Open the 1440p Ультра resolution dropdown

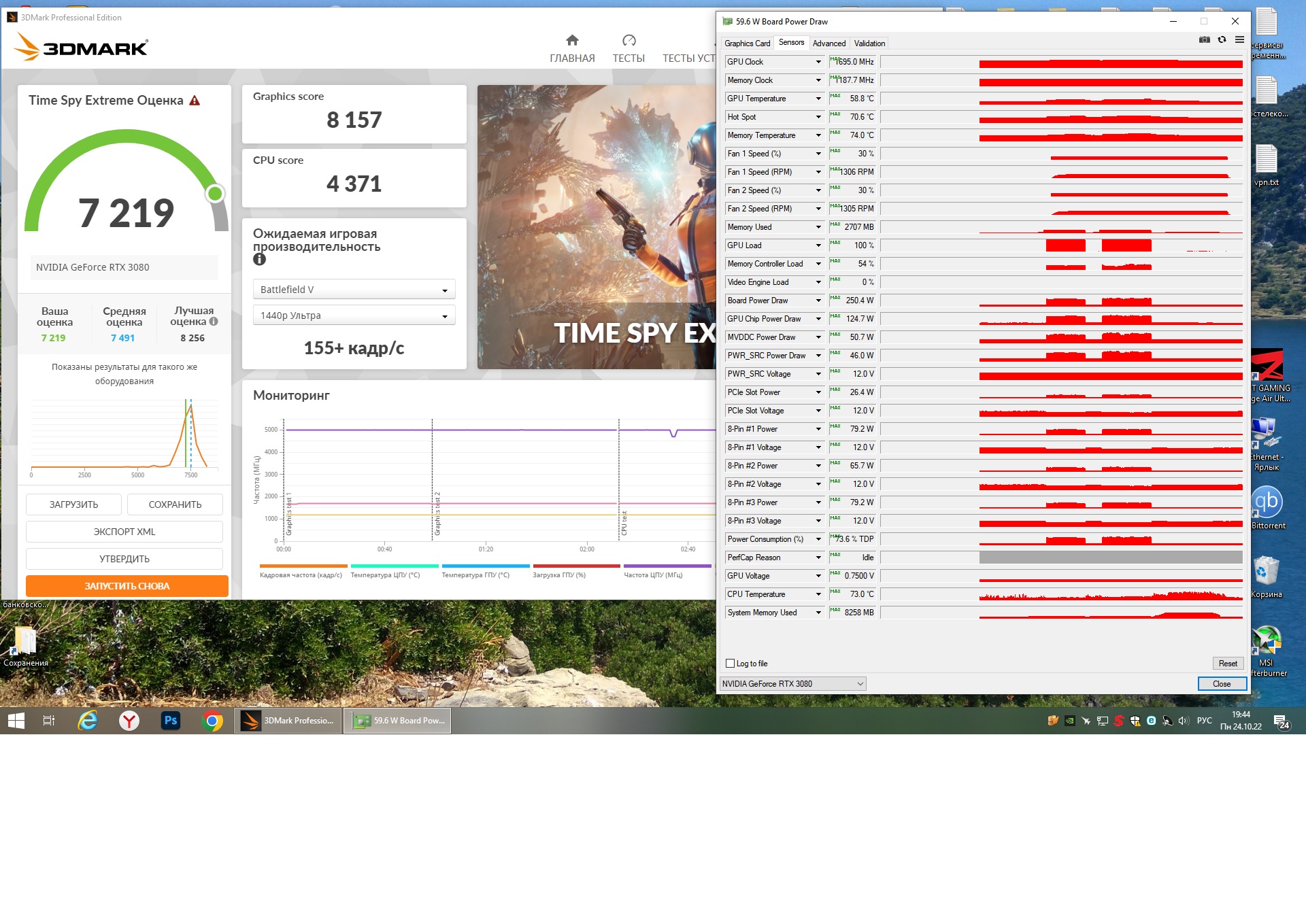coord(354,315)
